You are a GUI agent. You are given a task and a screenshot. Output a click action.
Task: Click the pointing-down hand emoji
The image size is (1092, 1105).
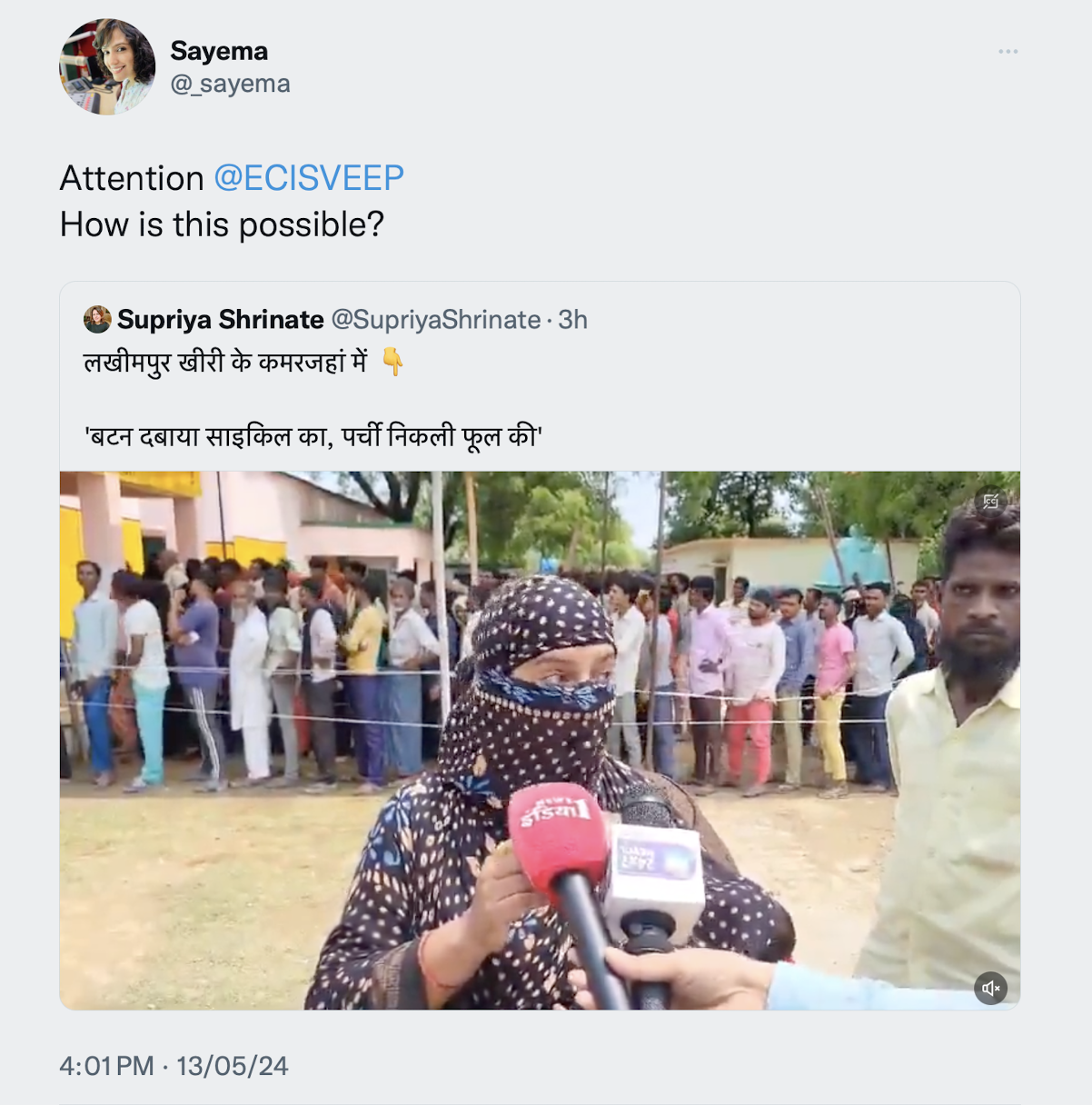(x=392, y=362)
